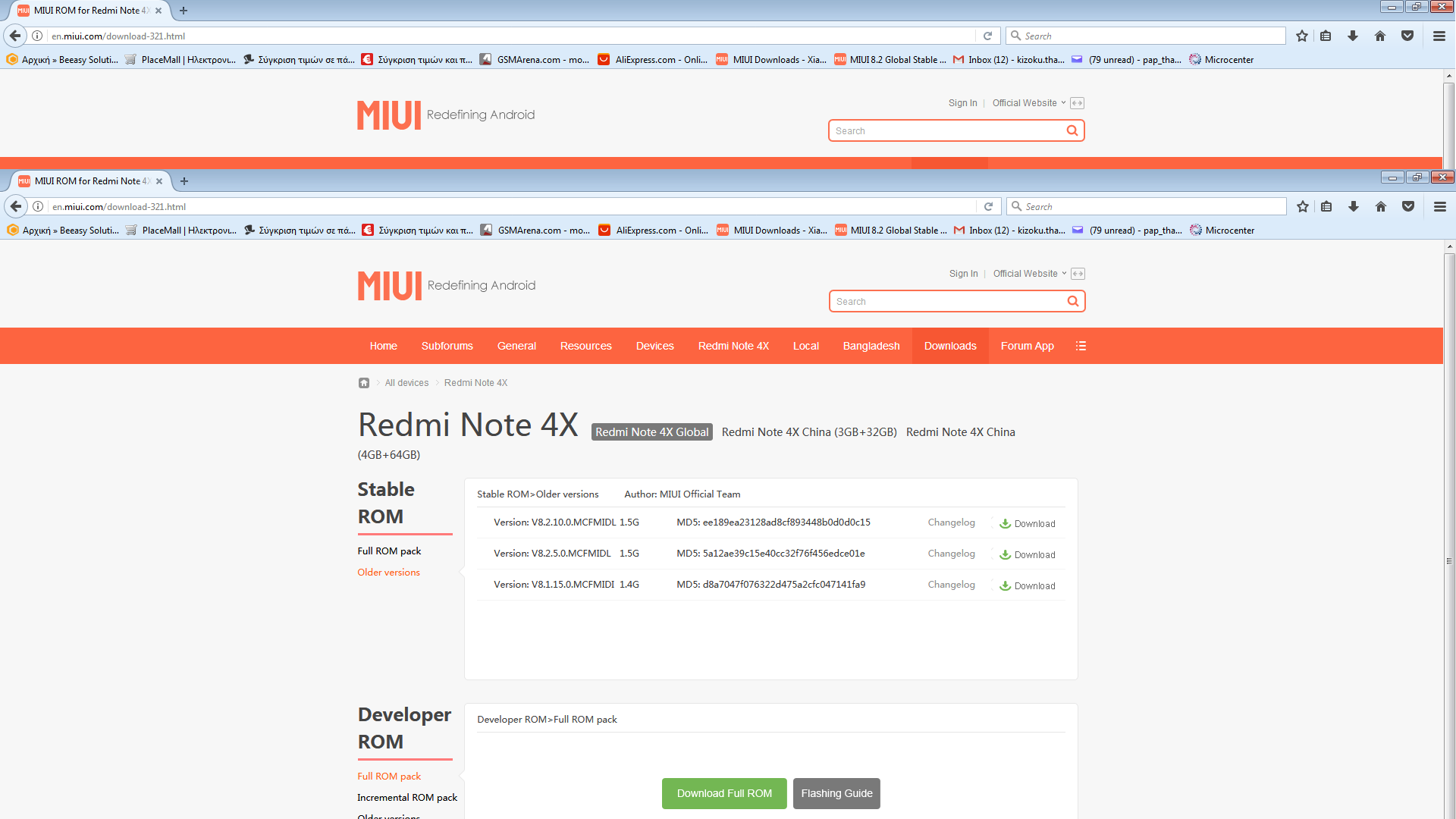The width and height of the screenshot is (1456, 819).
Task: Open the list icon after Forum App
Action: [x=1081, y=346]
